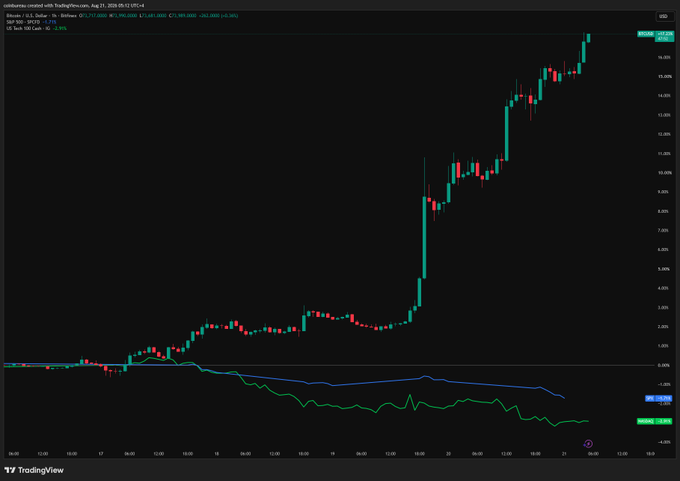Click the Bitcoin / U.S. Dollar legend title
680x481 pixels.
(x=42, y=16)
